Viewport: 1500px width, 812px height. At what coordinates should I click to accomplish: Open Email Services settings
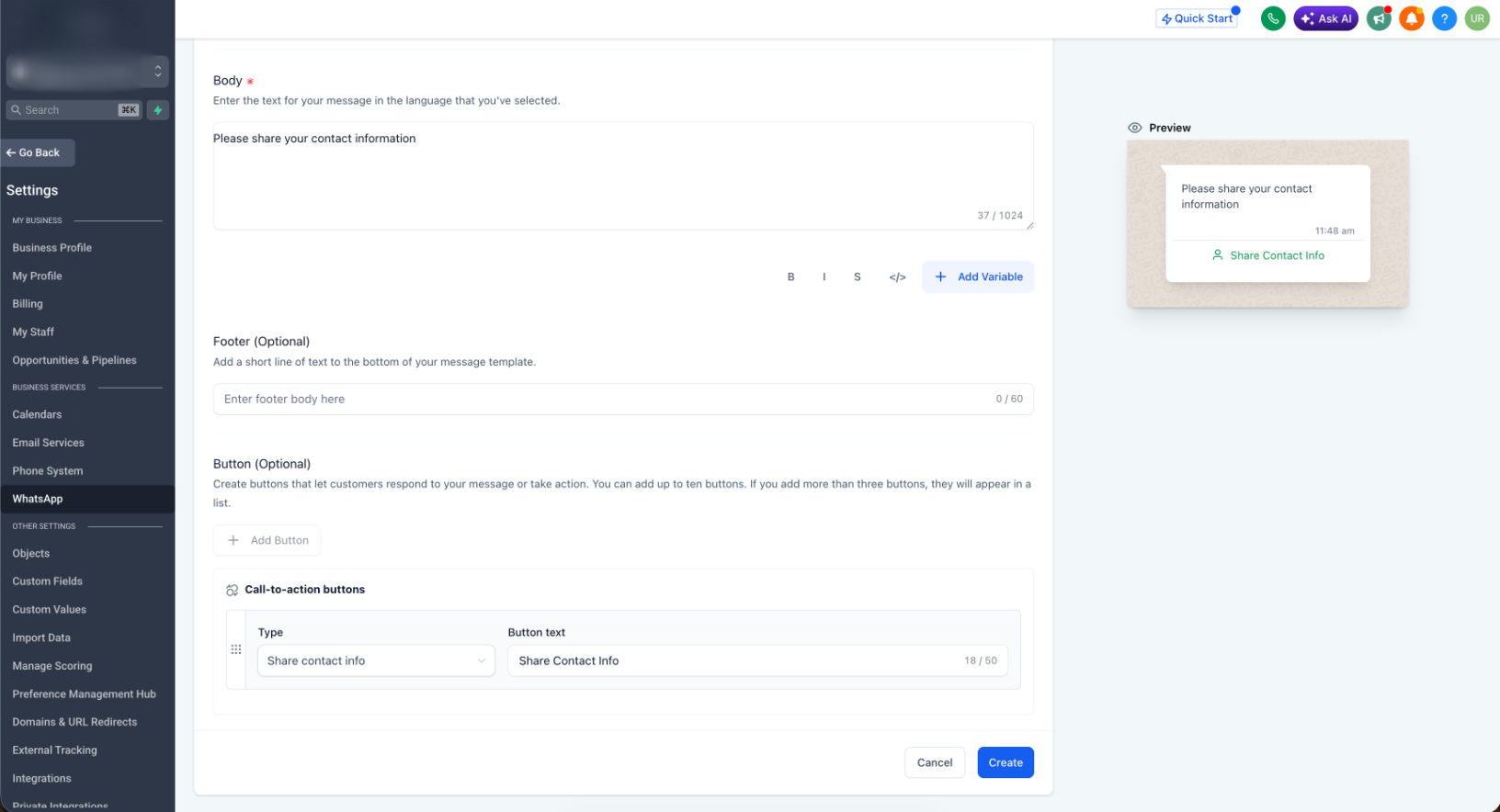48,443
